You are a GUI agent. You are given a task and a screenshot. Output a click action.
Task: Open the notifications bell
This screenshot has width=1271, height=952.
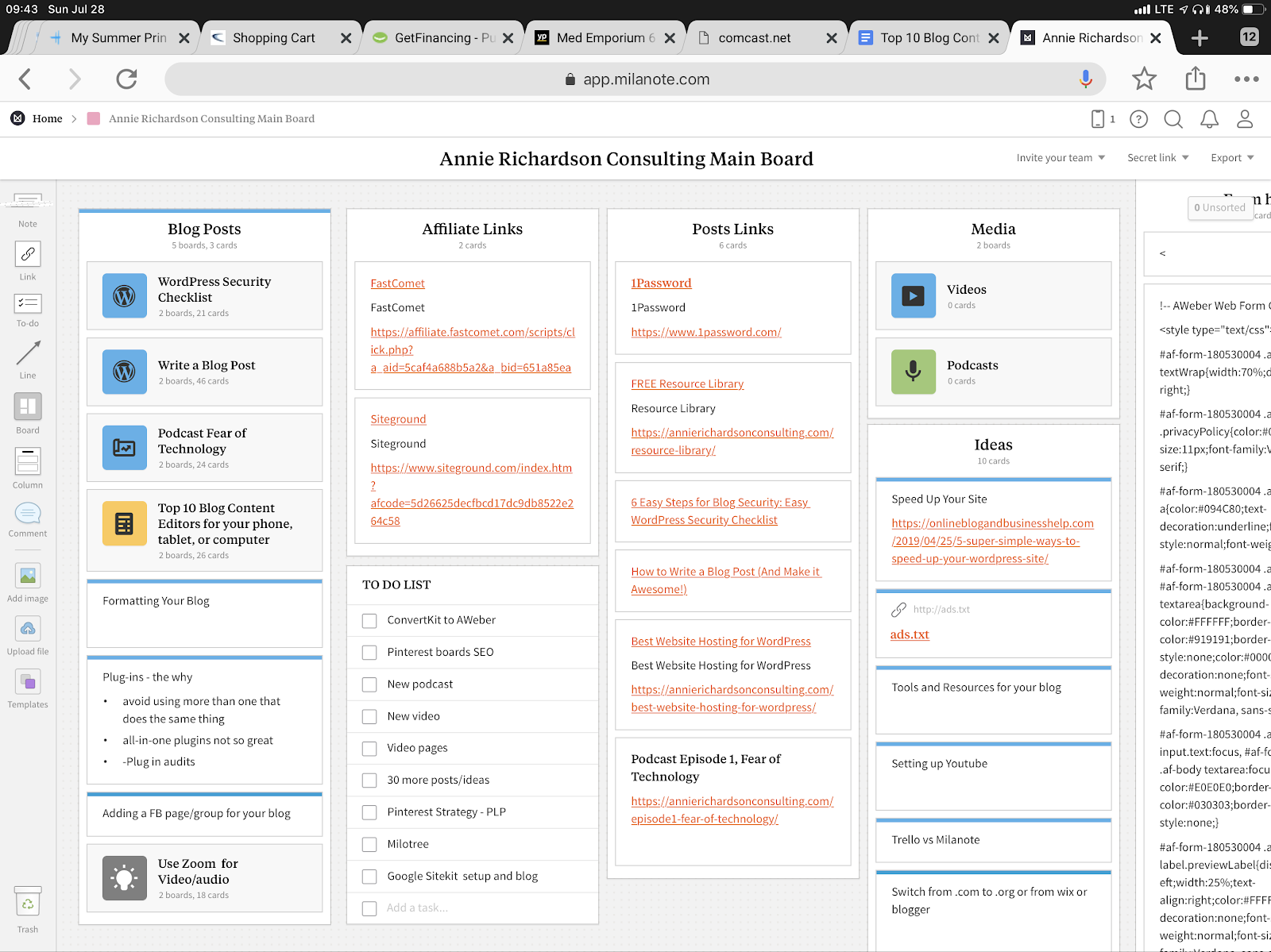[1209, 119]
